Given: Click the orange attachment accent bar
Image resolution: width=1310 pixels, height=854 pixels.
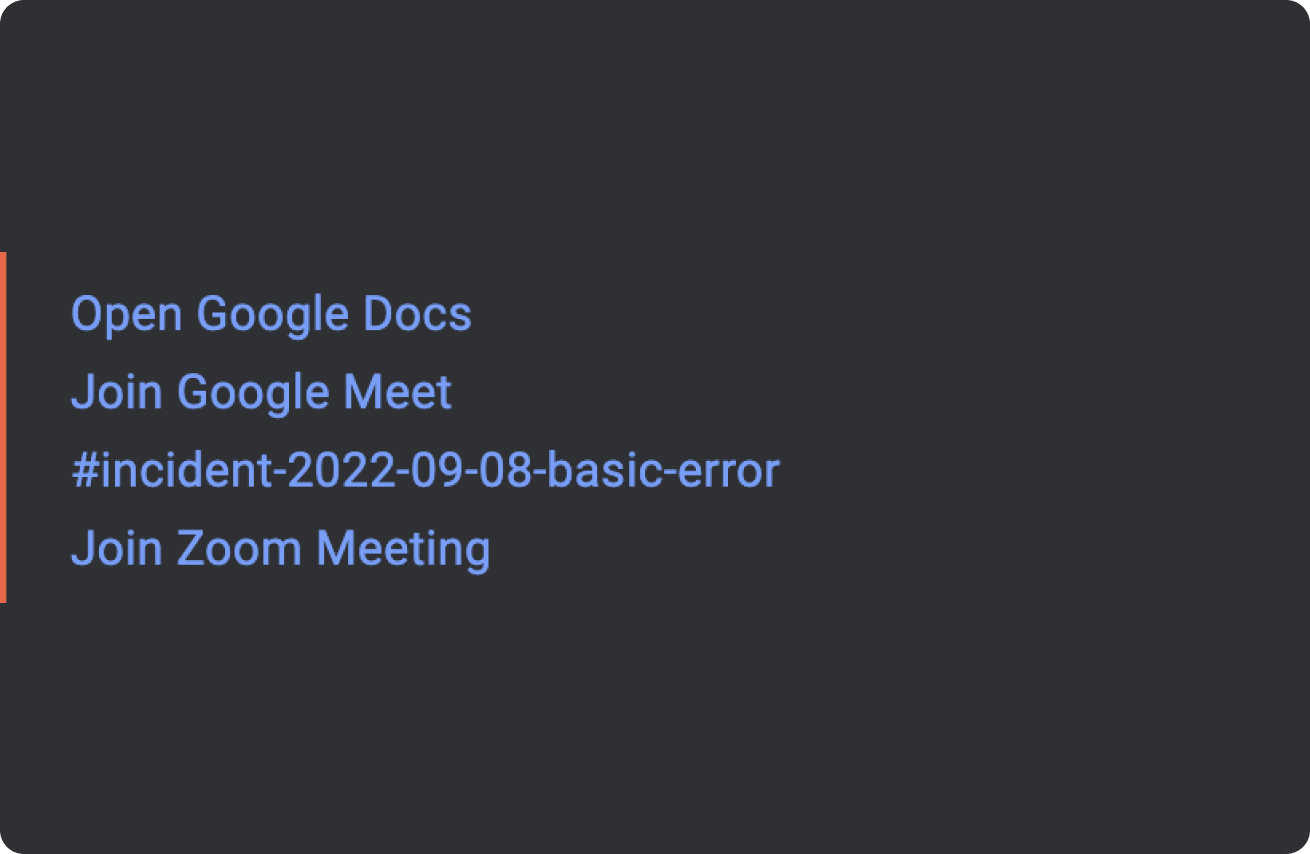Looking at the screenshot, I should 3,427.
